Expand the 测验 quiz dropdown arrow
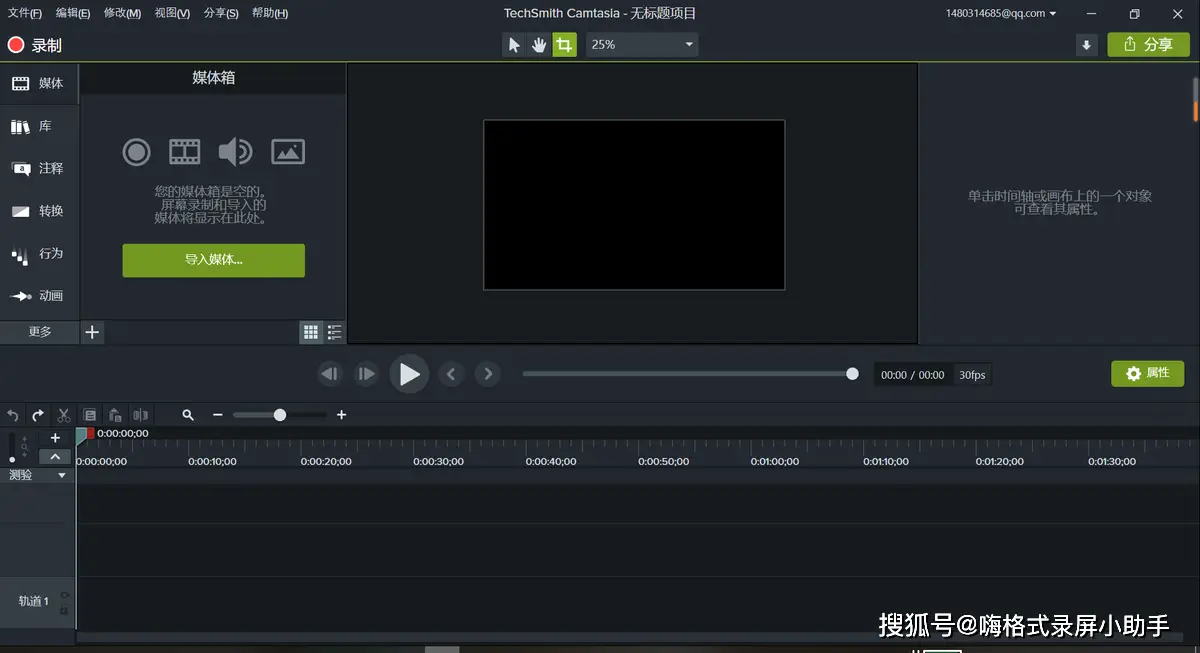This screenshot has height=653, width=1200. (x=62, y=476)
